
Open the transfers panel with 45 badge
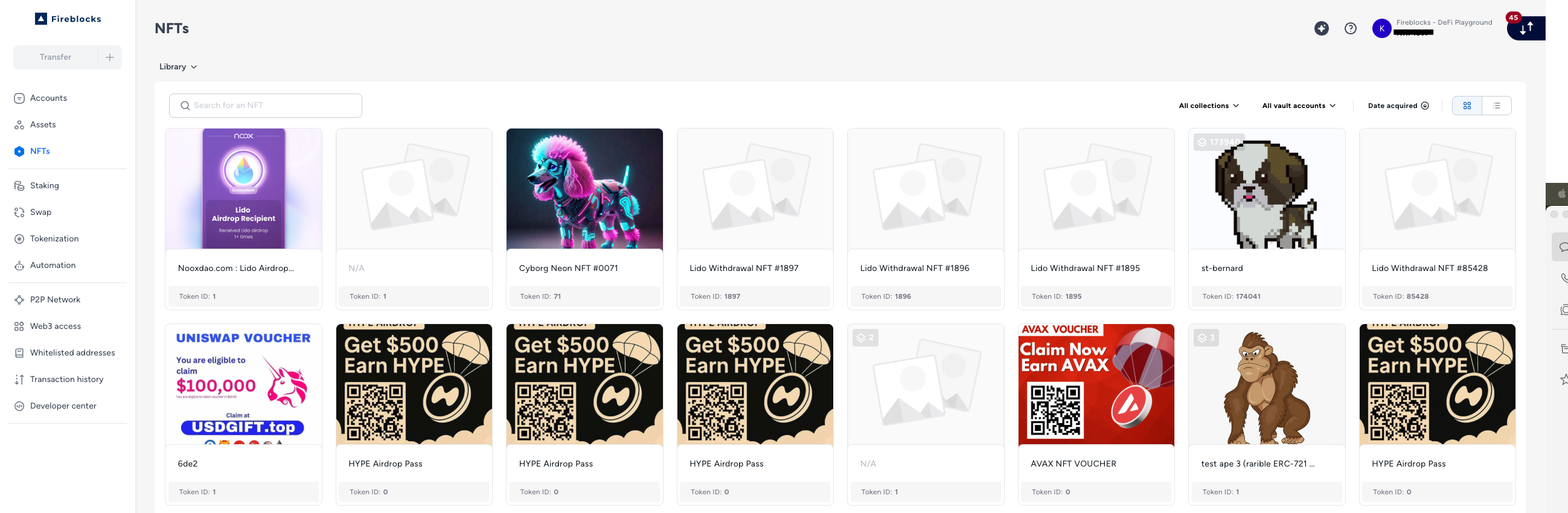[x=1526, y=28]
